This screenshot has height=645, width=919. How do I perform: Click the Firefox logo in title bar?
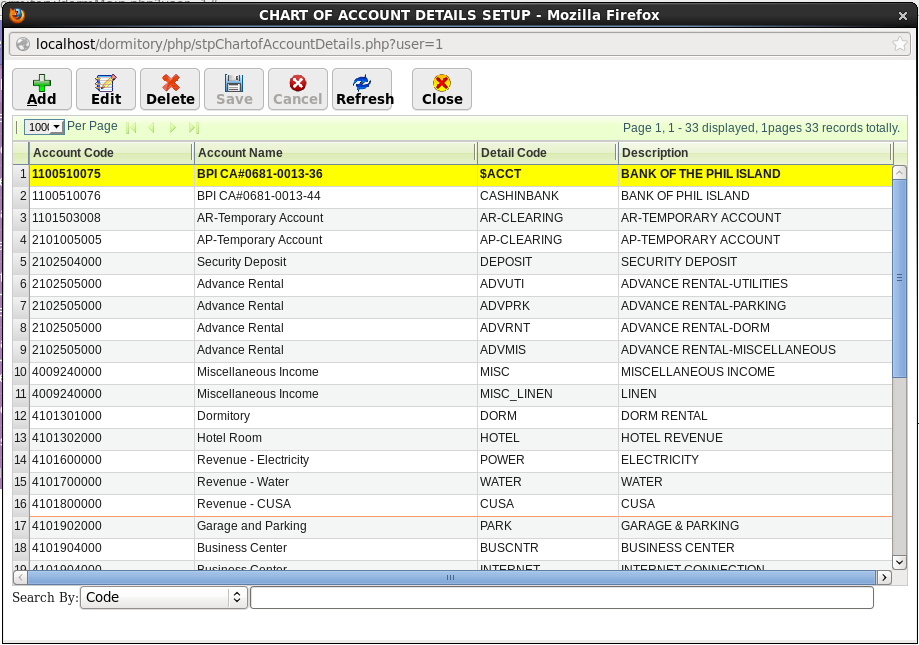click(x=15, y=14)
